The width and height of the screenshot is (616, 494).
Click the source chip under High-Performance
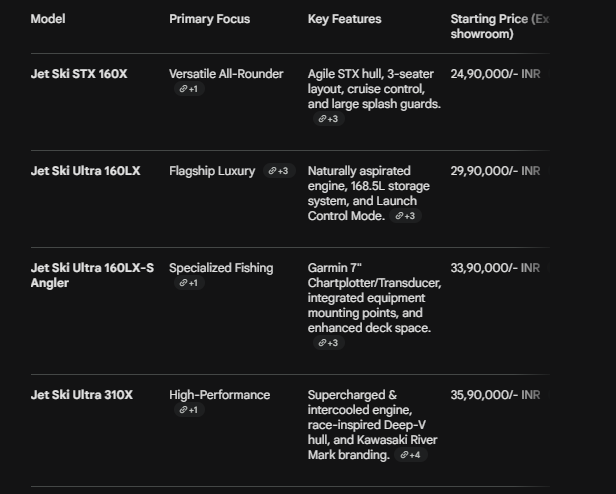(x=188, y=410)
